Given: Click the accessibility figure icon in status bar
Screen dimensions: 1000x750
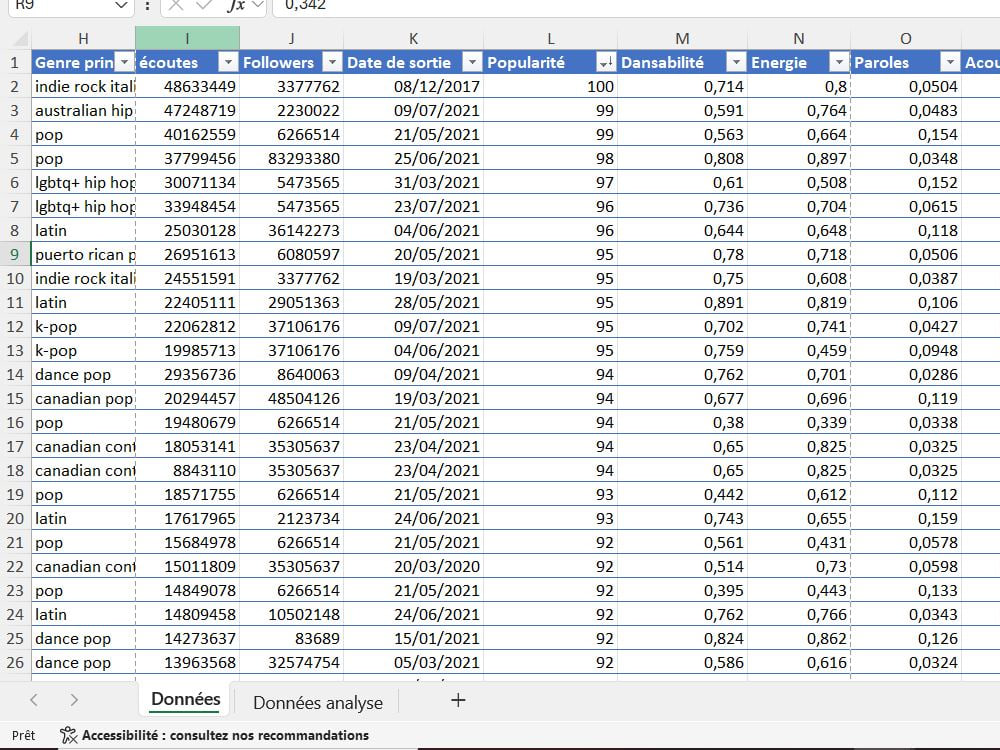Looking at the screenshot, I should point(68,735).
